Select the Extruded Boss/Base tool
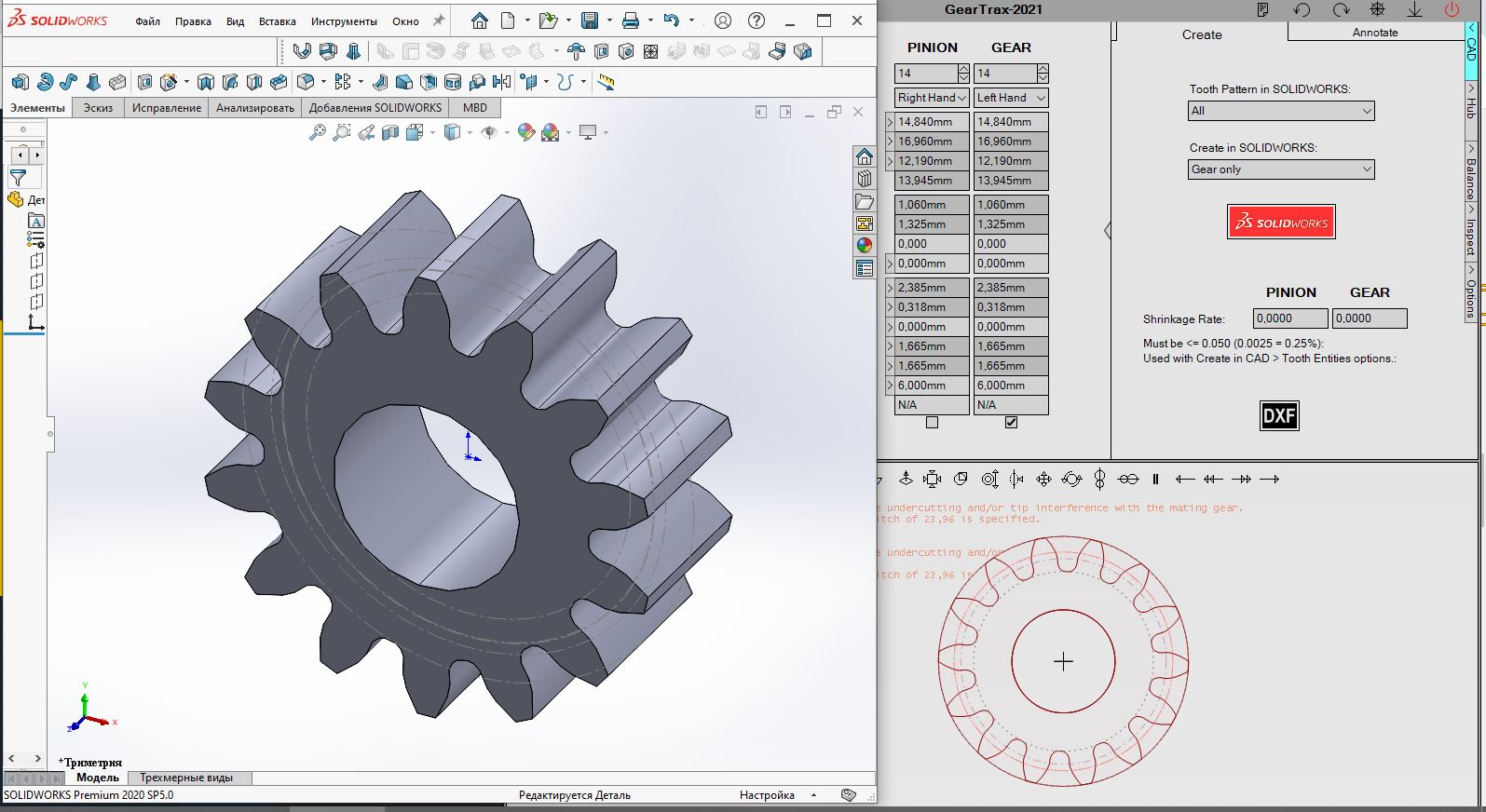 click(20, 82)
